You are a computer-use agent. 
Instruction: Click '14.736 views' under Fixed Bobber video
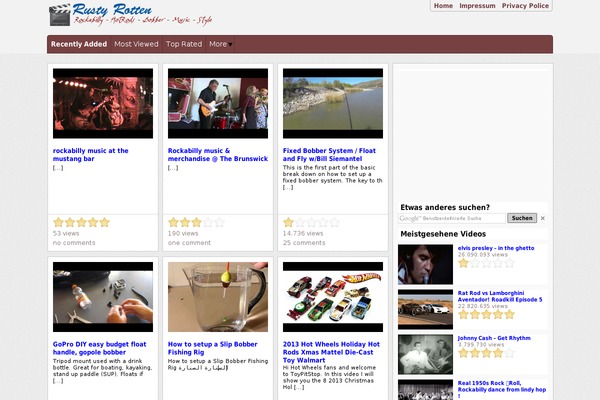pyautogui.click(x=303, y=233)
